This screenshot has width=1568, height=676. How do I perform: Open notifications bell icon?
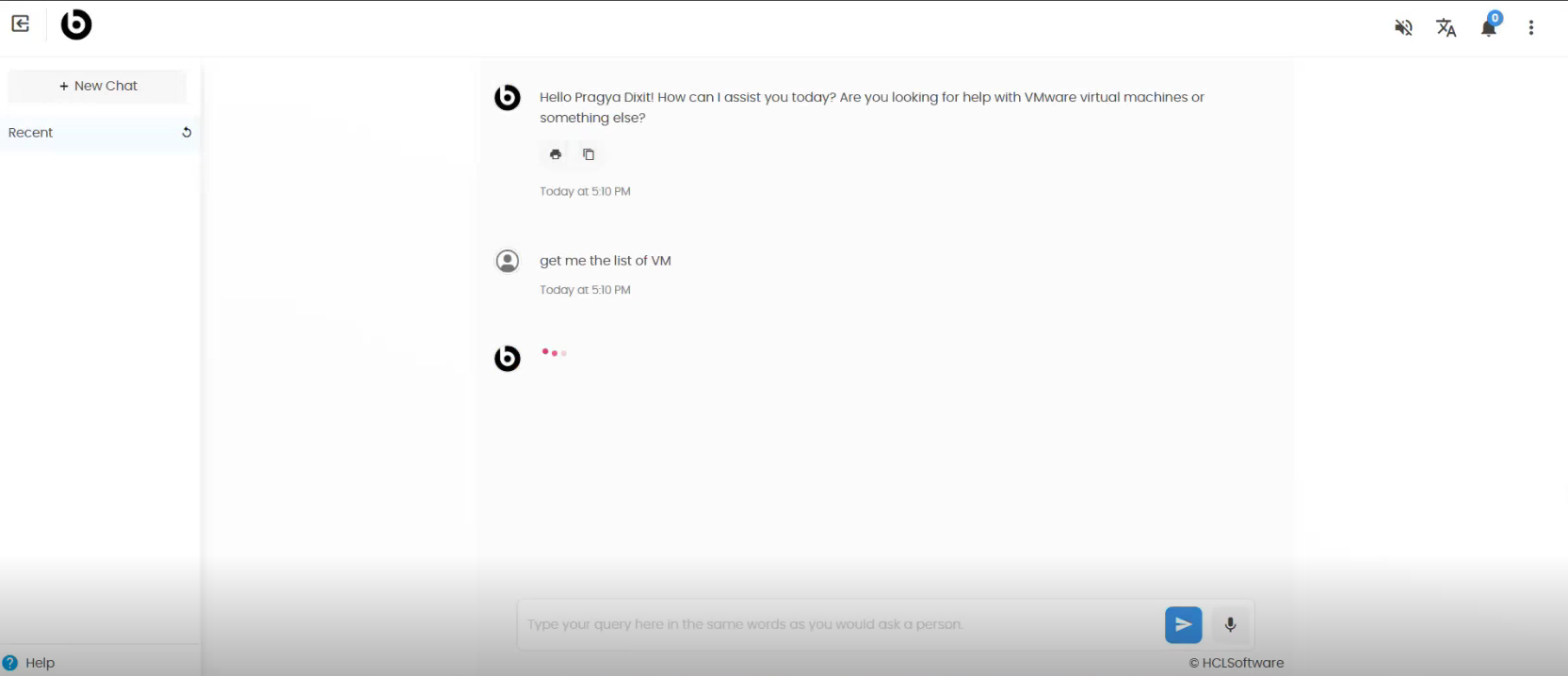[x=1488, y=28]
